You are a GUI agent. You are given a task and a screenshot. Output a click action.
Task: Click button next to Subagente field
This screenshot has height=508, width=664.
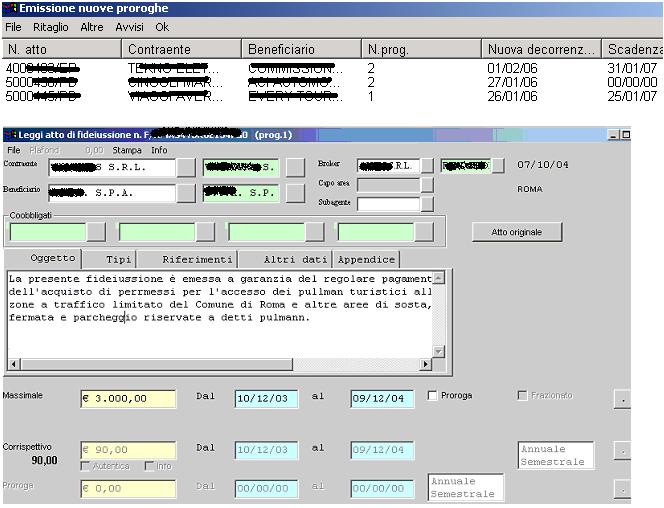tap(427, 204)
